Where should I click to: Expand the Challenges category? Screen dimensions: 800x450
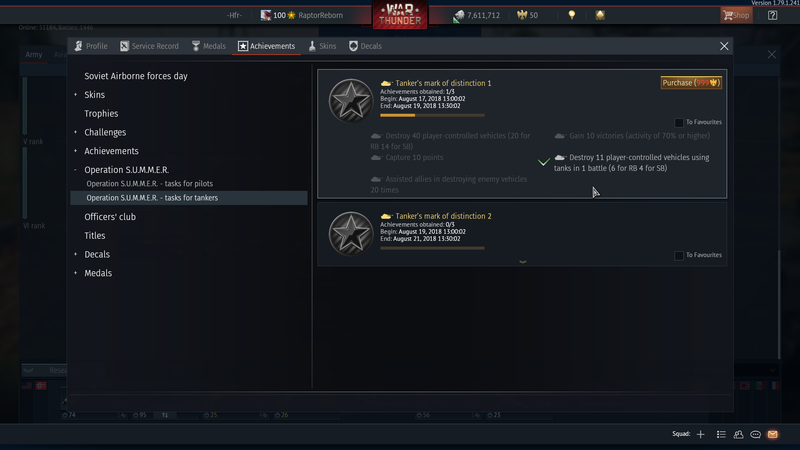tap(75, 132)
